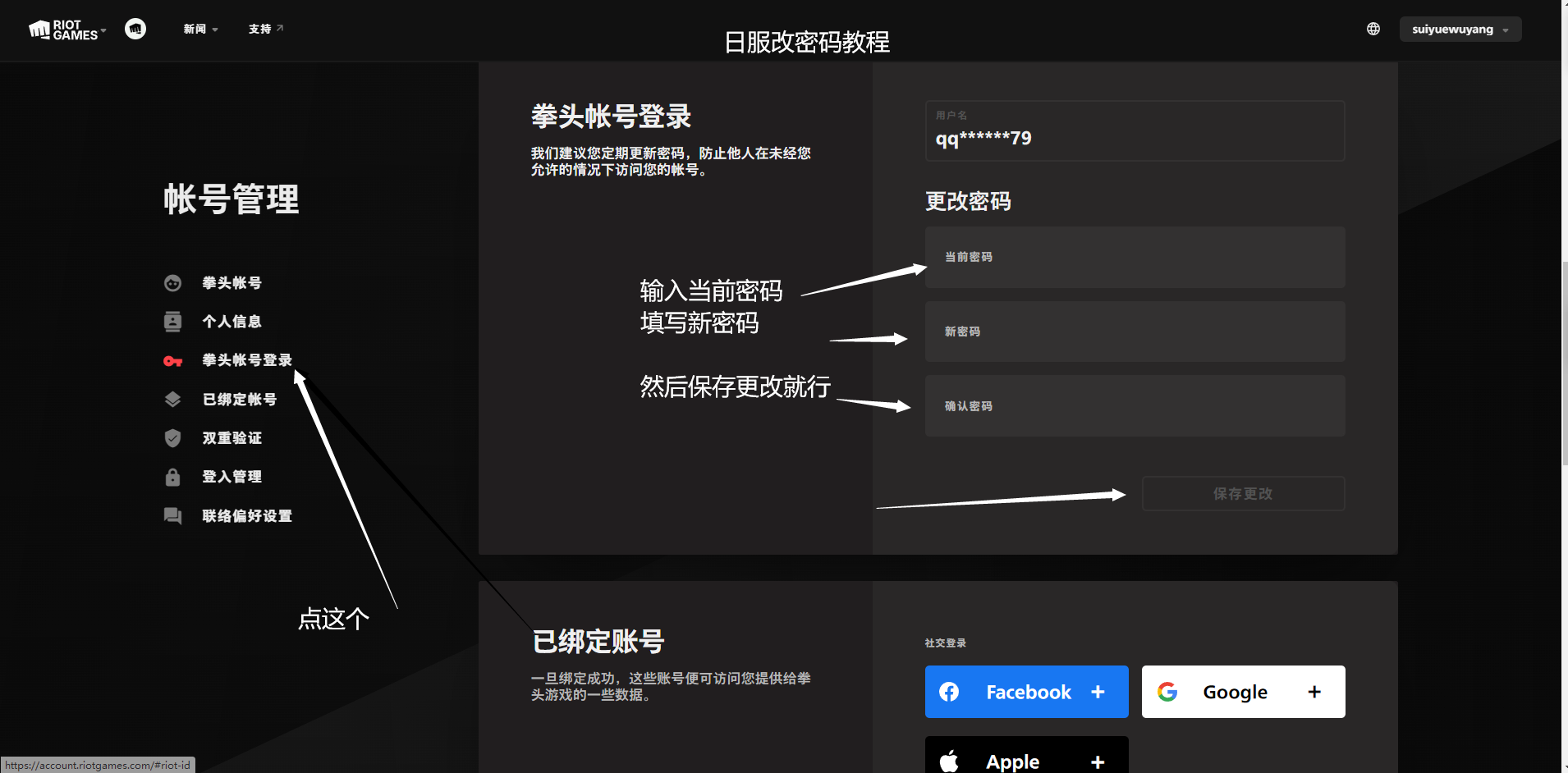Click the 更改密码 heading
Image resolution: width=1568 pixels, height=773 pixels.
(968, 201)
